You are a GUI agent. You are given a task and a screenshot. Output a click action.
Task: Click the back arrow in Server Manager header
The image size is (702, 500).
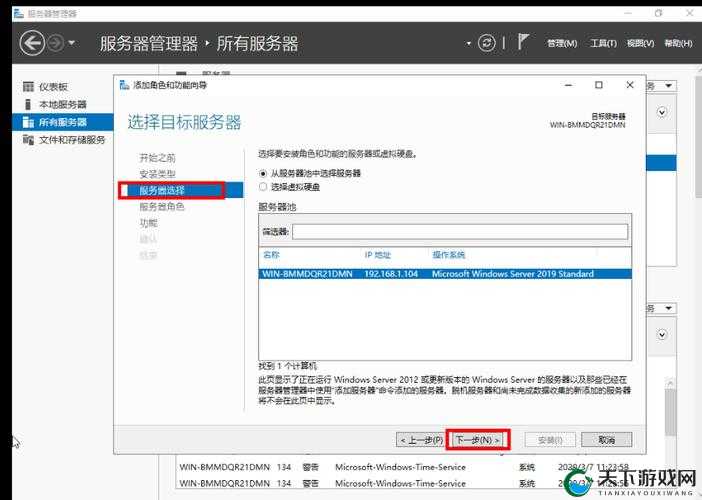[x=32, y=43]
